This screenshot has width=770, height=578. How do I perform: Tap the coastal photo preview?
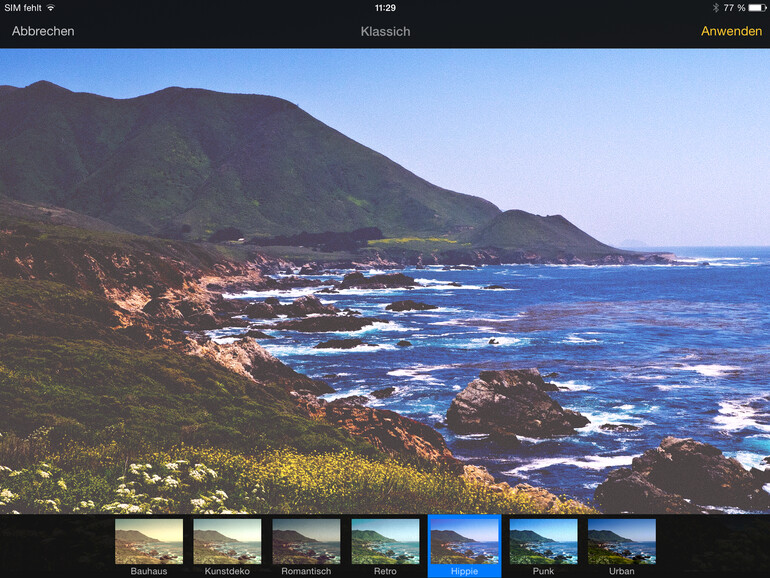(x=385, y=280)
